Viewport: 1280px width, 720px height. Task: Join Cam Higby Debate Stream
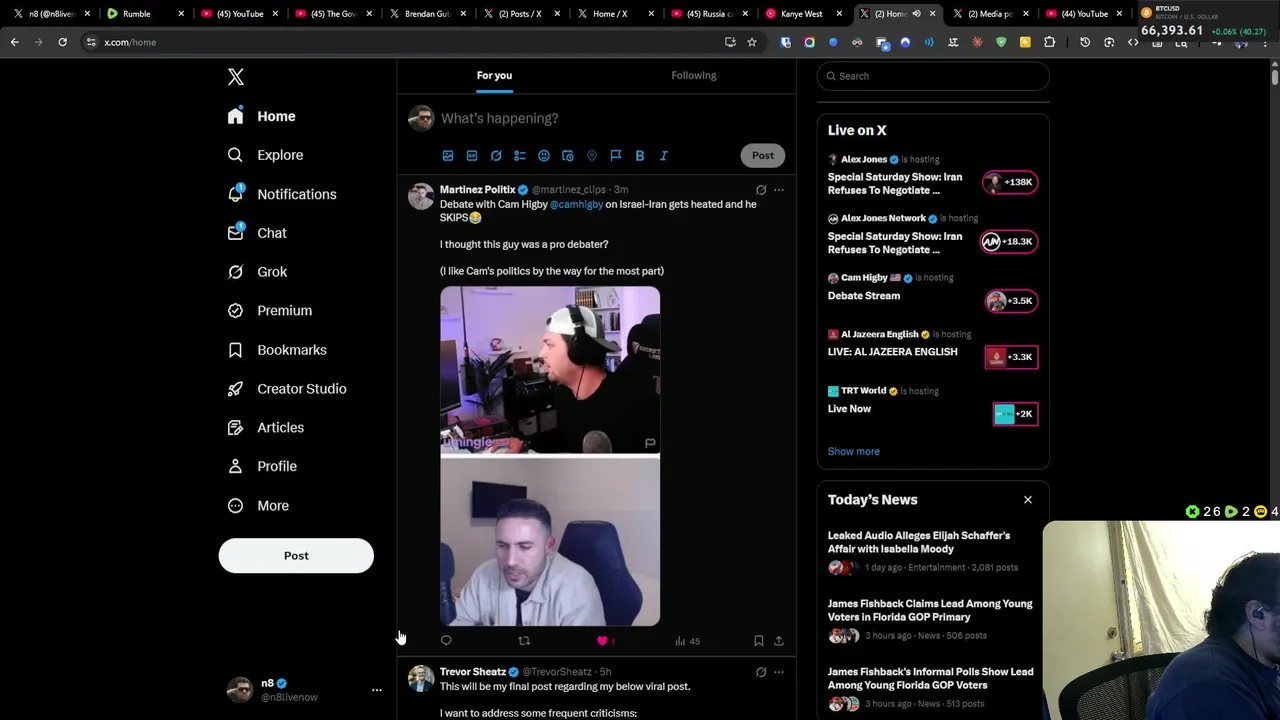click(x=1011, y=301)
